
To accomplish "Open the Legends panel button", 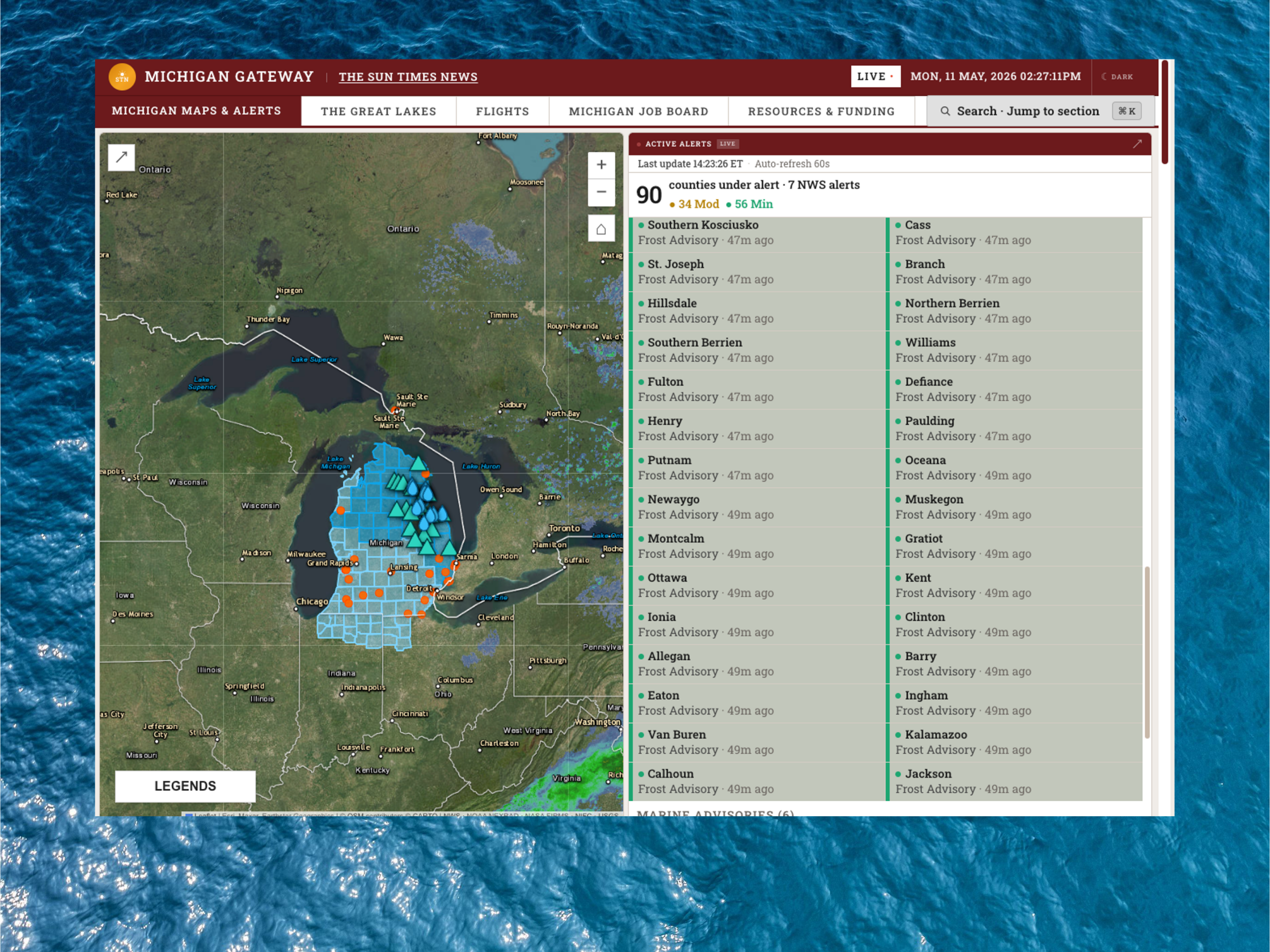I will click(x=185, y=786).
